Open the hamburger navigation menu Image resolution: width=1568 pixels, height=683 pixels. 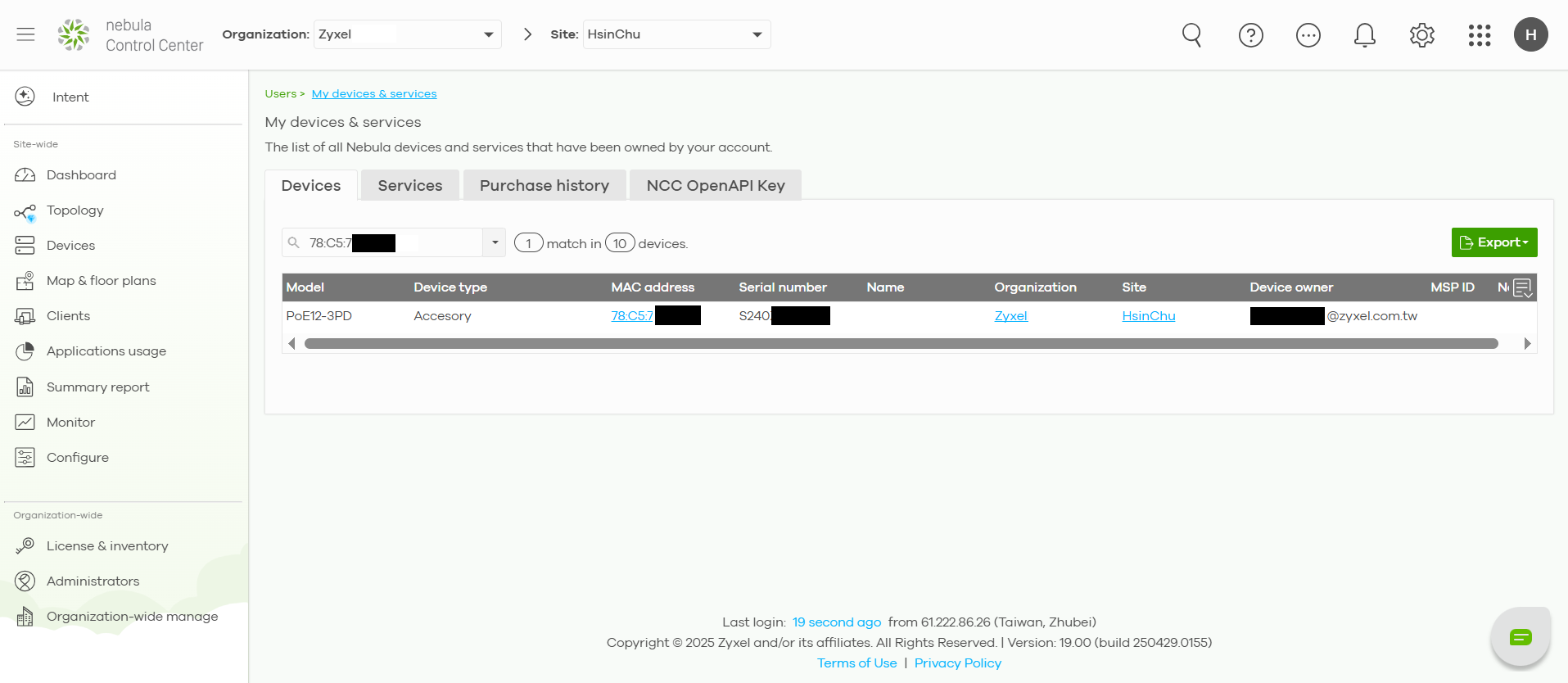click(x=25, y=34)
